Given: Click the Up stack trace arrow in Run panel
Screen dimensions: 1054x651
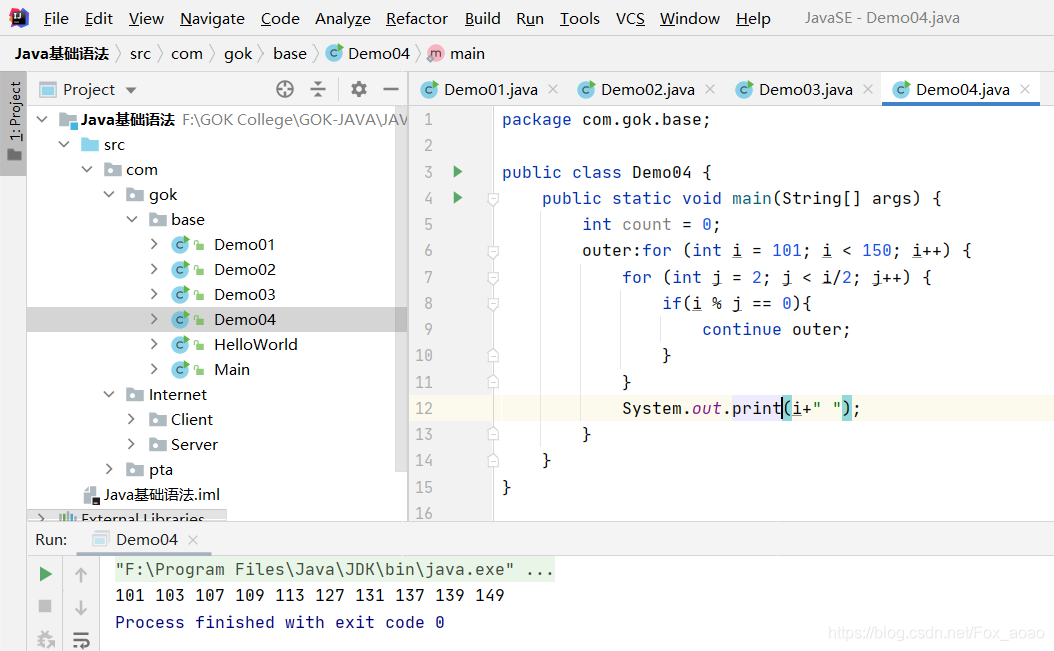Looking at the screenshot, I should tap(81, 574).
